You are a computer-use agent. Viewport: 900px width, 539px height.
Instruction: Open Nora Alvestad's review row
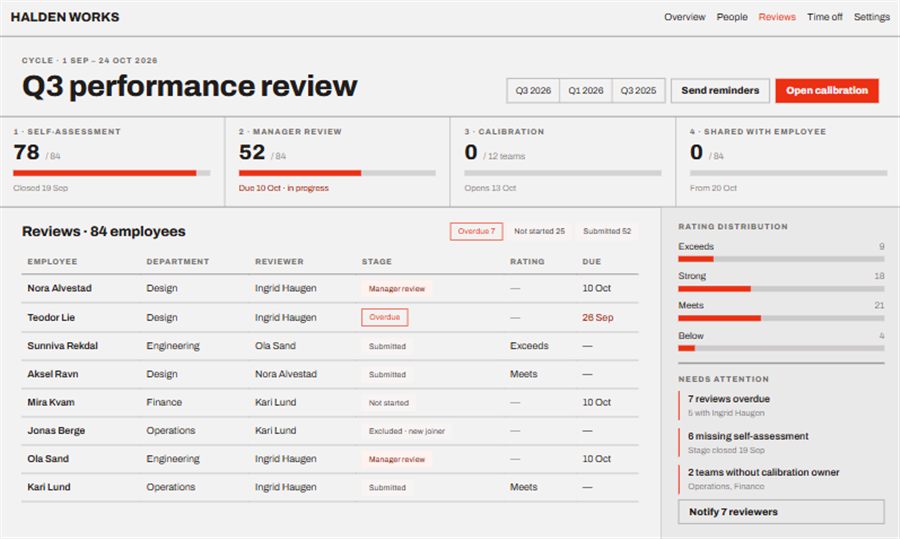(329, 288)
